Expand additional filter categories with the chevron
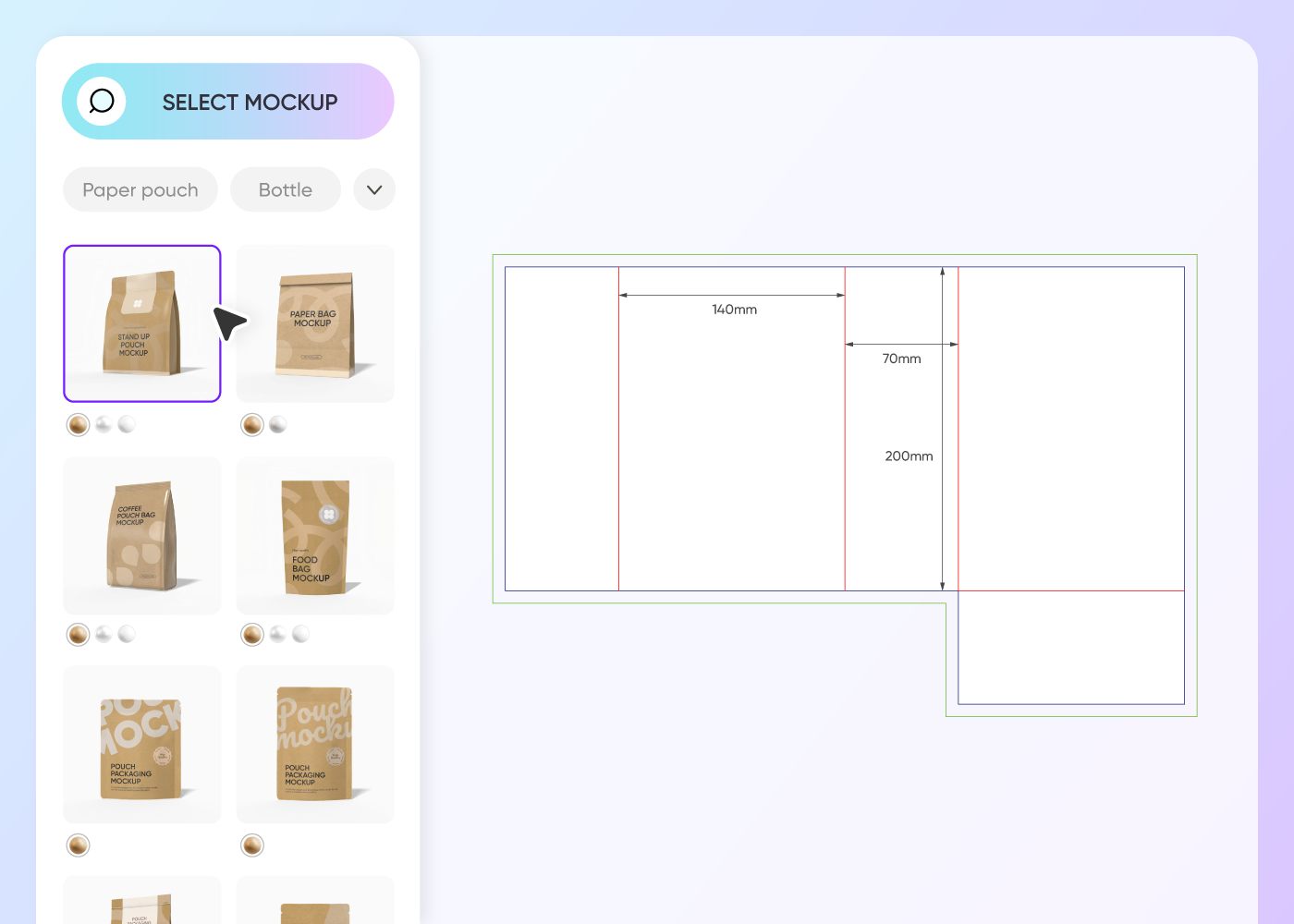This screenshot has width=1294, height=924. (374, 189)
